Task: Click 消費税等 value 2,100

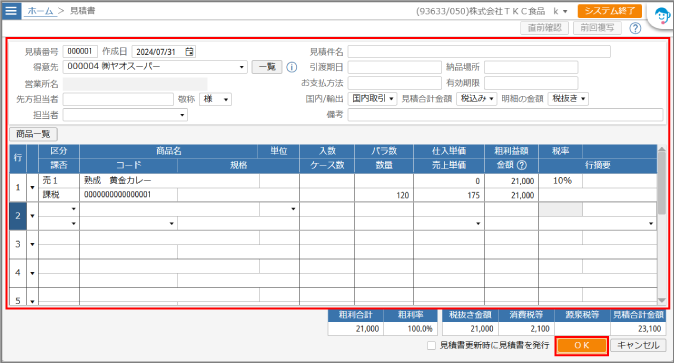Action: tap(526, 329)
